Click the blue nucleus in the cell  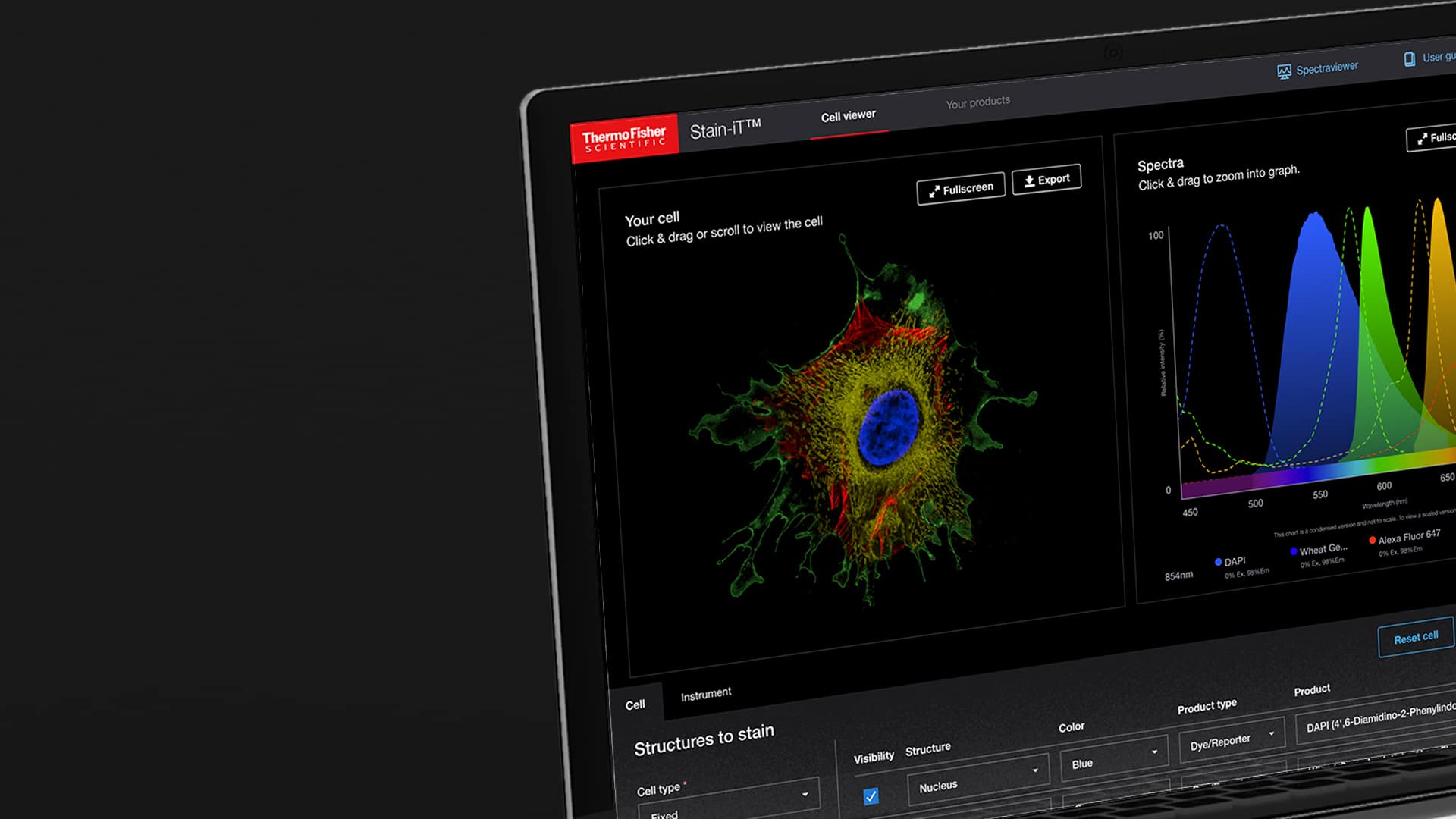pyautogui.click(x=888, y=427)
